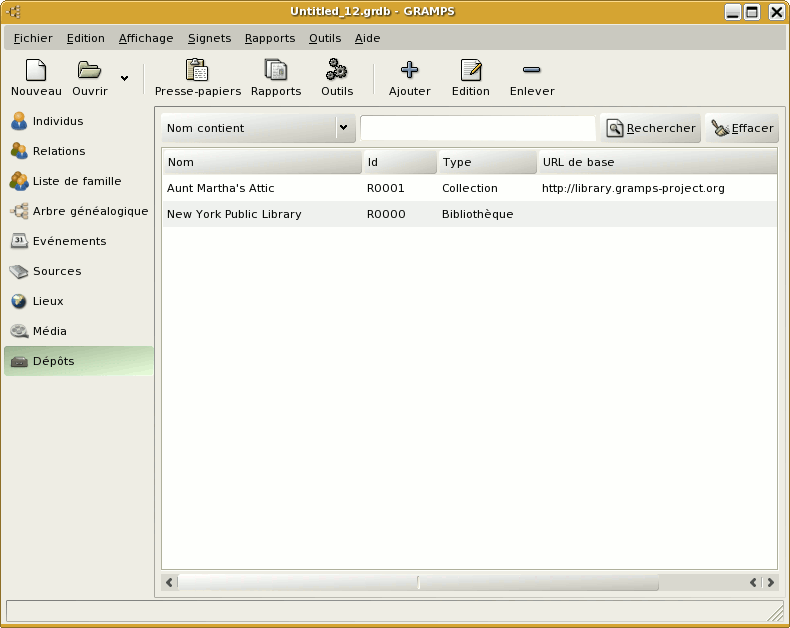Open the Signets menu
790x628 pixels.
tap(209, 38)
